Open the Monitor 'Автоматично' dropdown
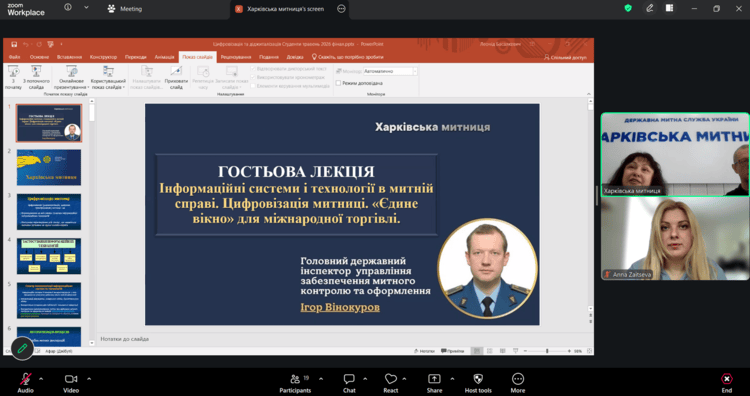 click(390, 71)
